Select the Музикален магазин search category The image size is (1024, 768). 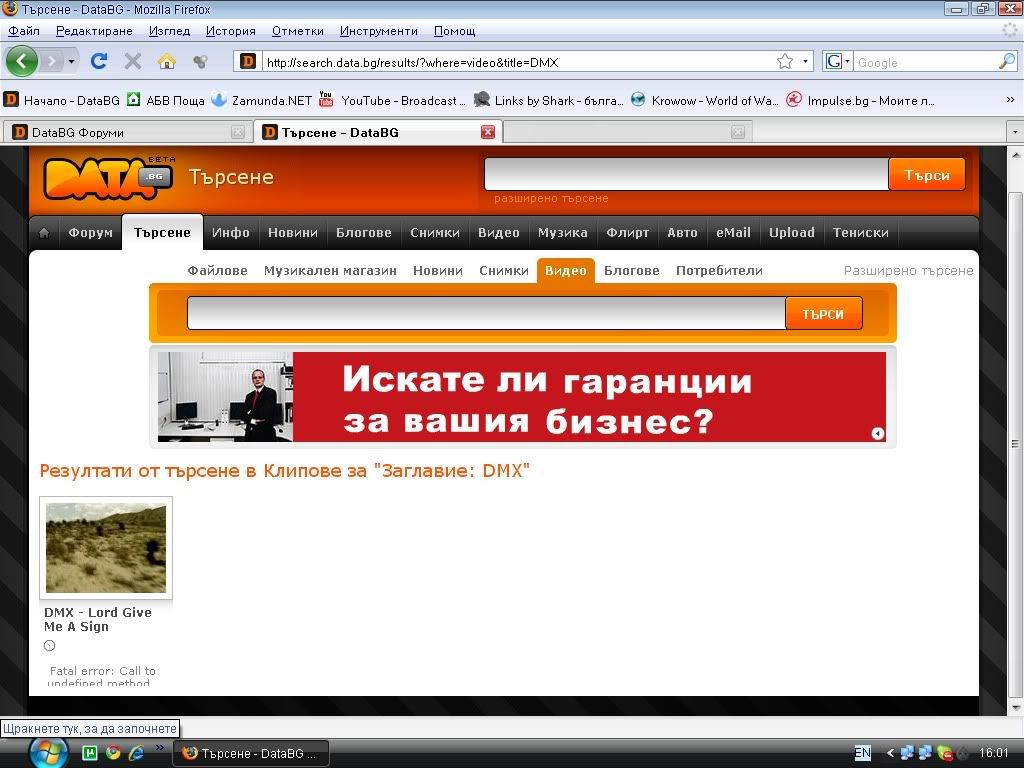click(330, 270)
